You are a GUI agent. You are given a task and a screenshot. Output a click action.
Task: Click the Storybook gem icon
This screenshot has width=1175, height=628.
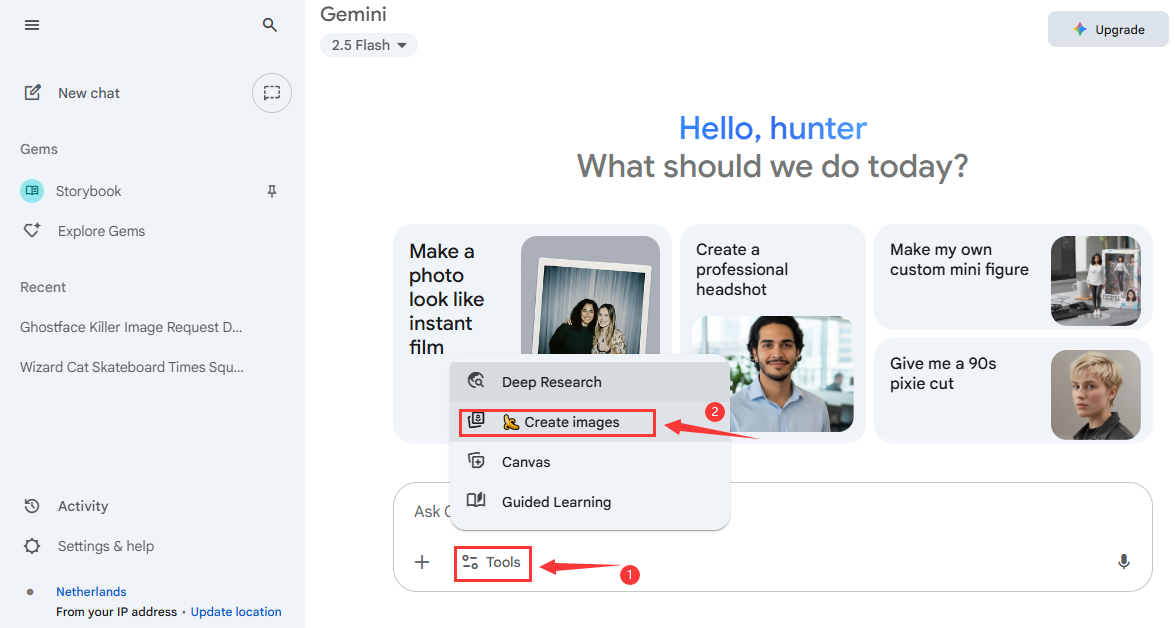click(x=31, y=191)
